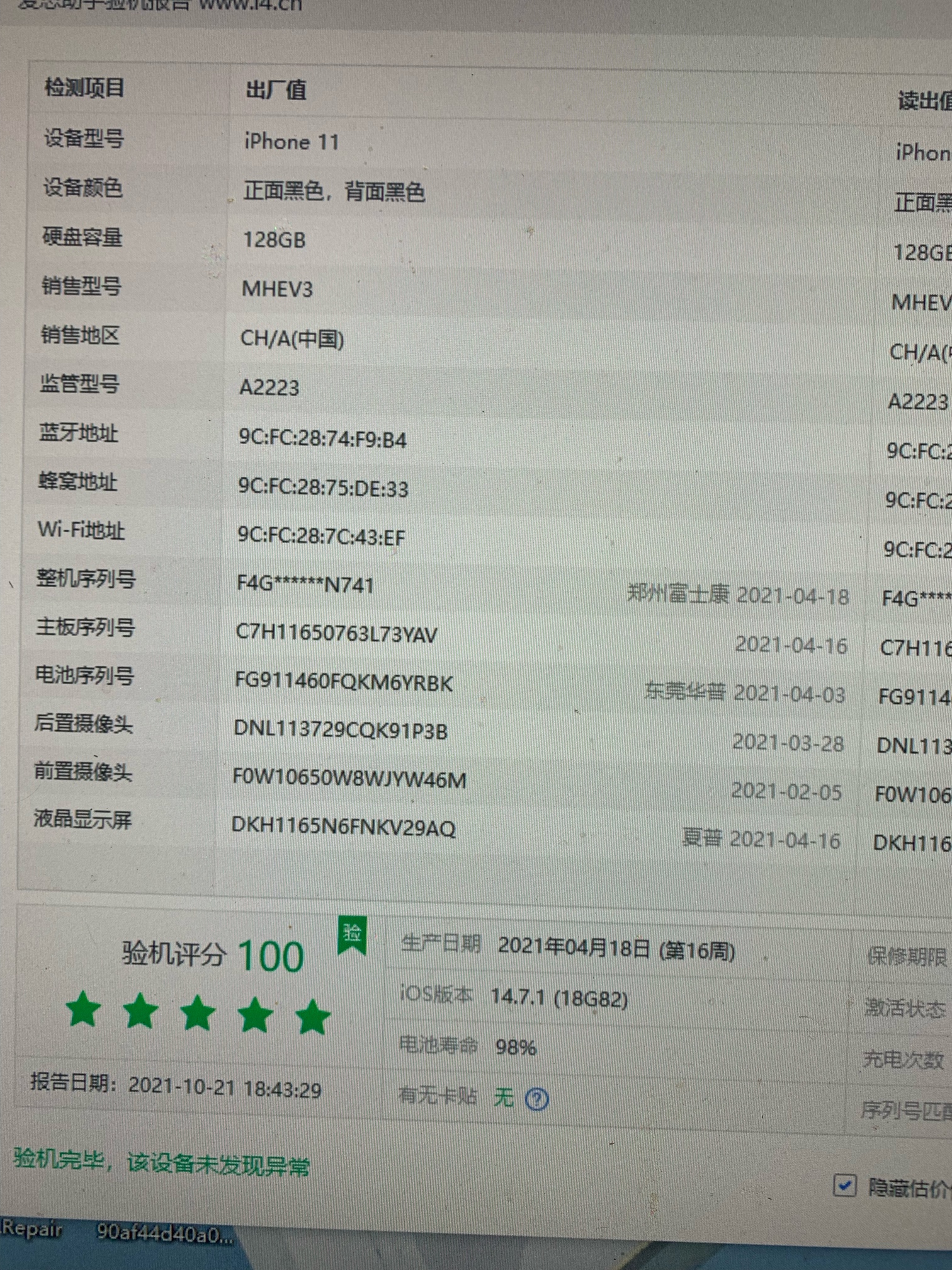This screenshot has height=1270, width=952.
Task: Click the 激活状态 label
Action: coord(905,1008)
